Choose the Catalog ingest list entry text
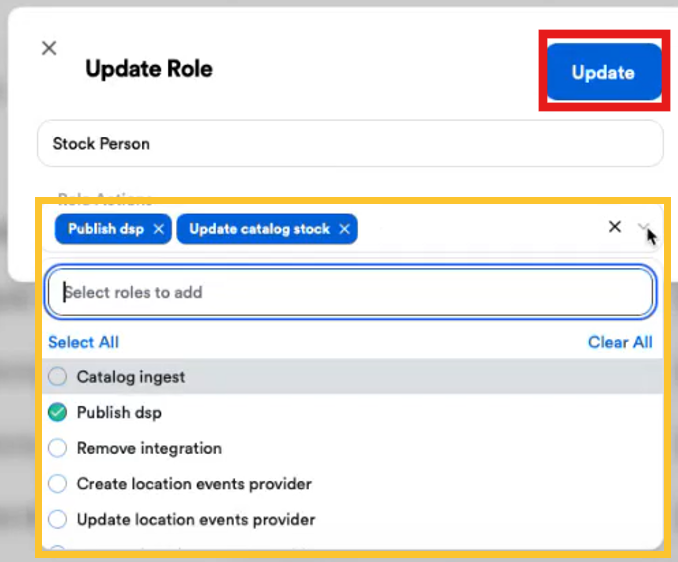The width and height of the screenshot is (678, 562). click(131, 377)
